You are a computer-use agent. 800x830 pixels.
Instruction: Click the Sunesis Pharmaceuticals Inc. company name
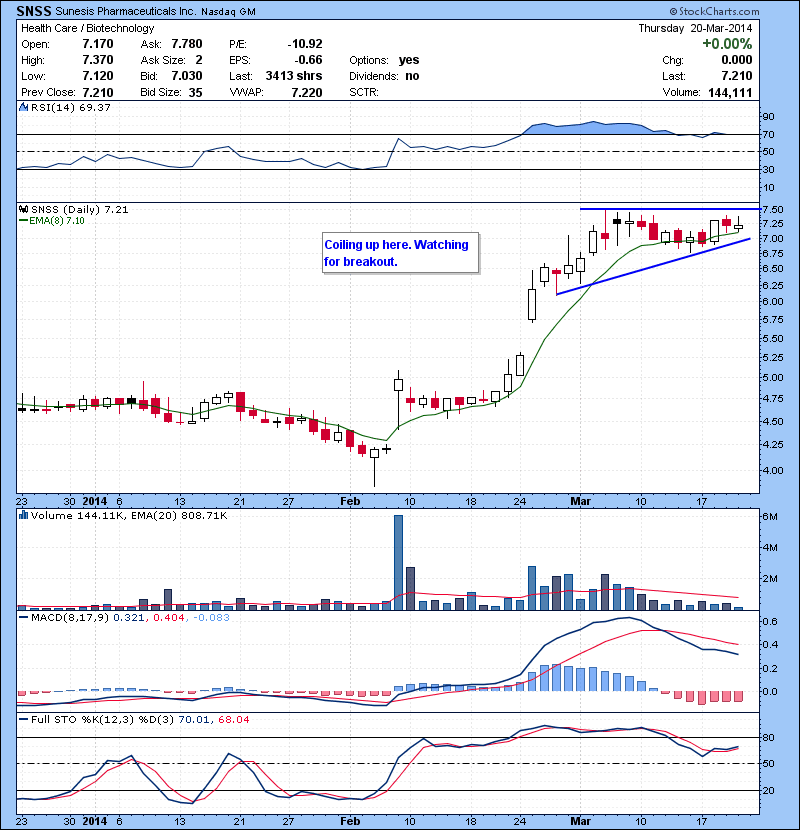pyautogui.click(x=125, y=11)
